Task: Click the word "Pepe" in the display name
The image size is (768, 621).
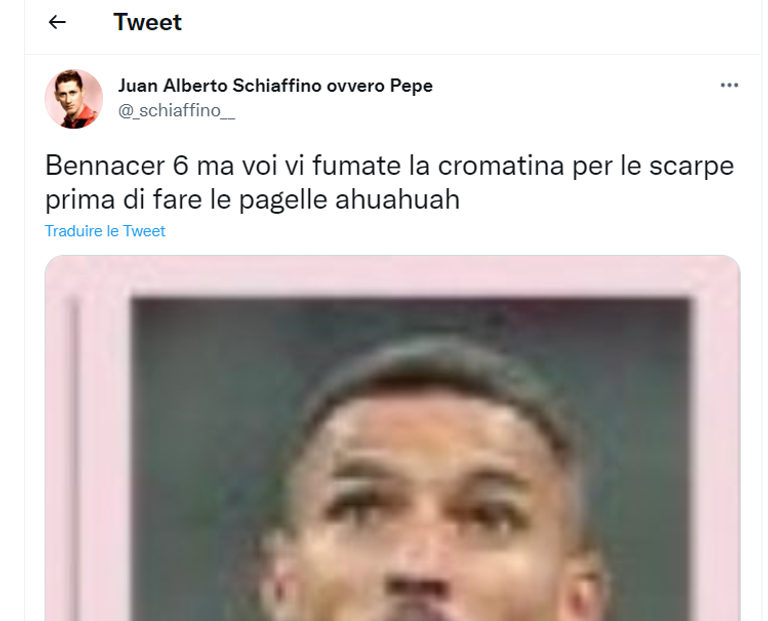Action: coord(411,86)
